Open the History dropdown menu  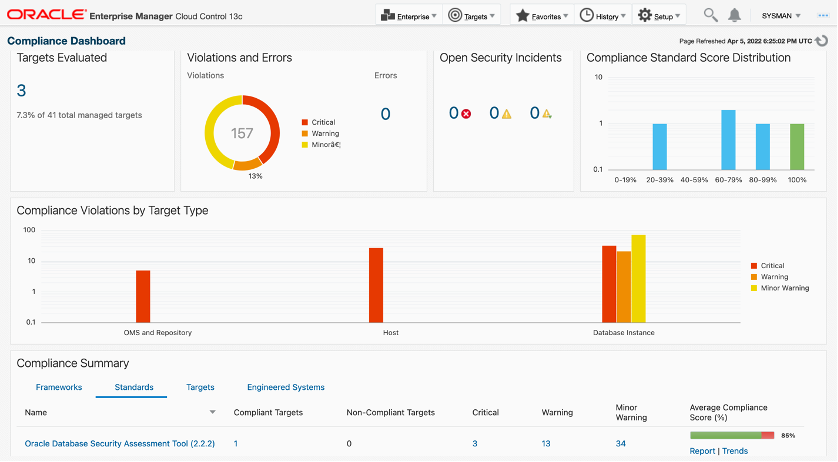tap(605, 16)
